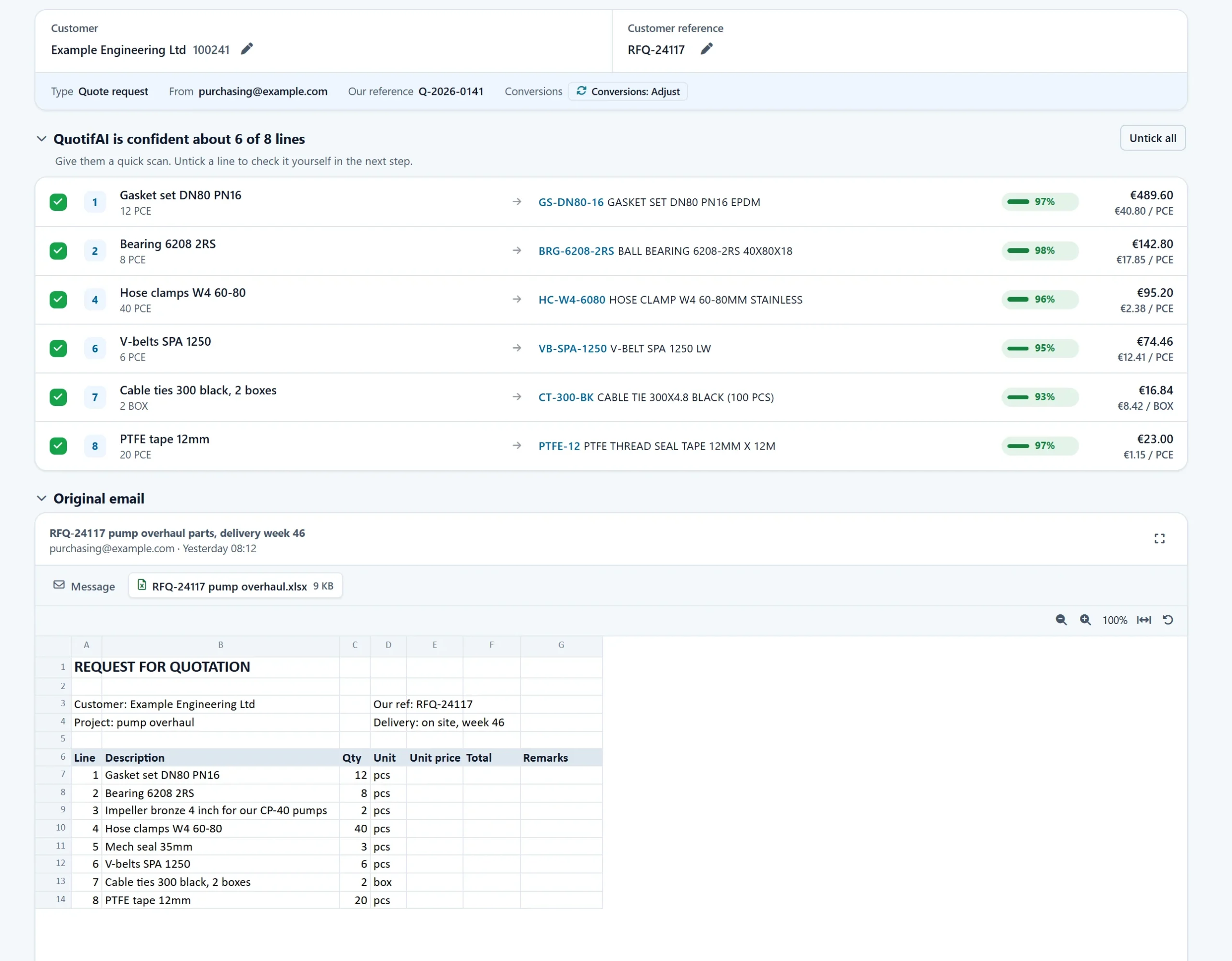The width and height of the screenshot is (1232, 961).
Task: Click the 98% confidence bar for Bearing
Action: [x=1039, y=250]
